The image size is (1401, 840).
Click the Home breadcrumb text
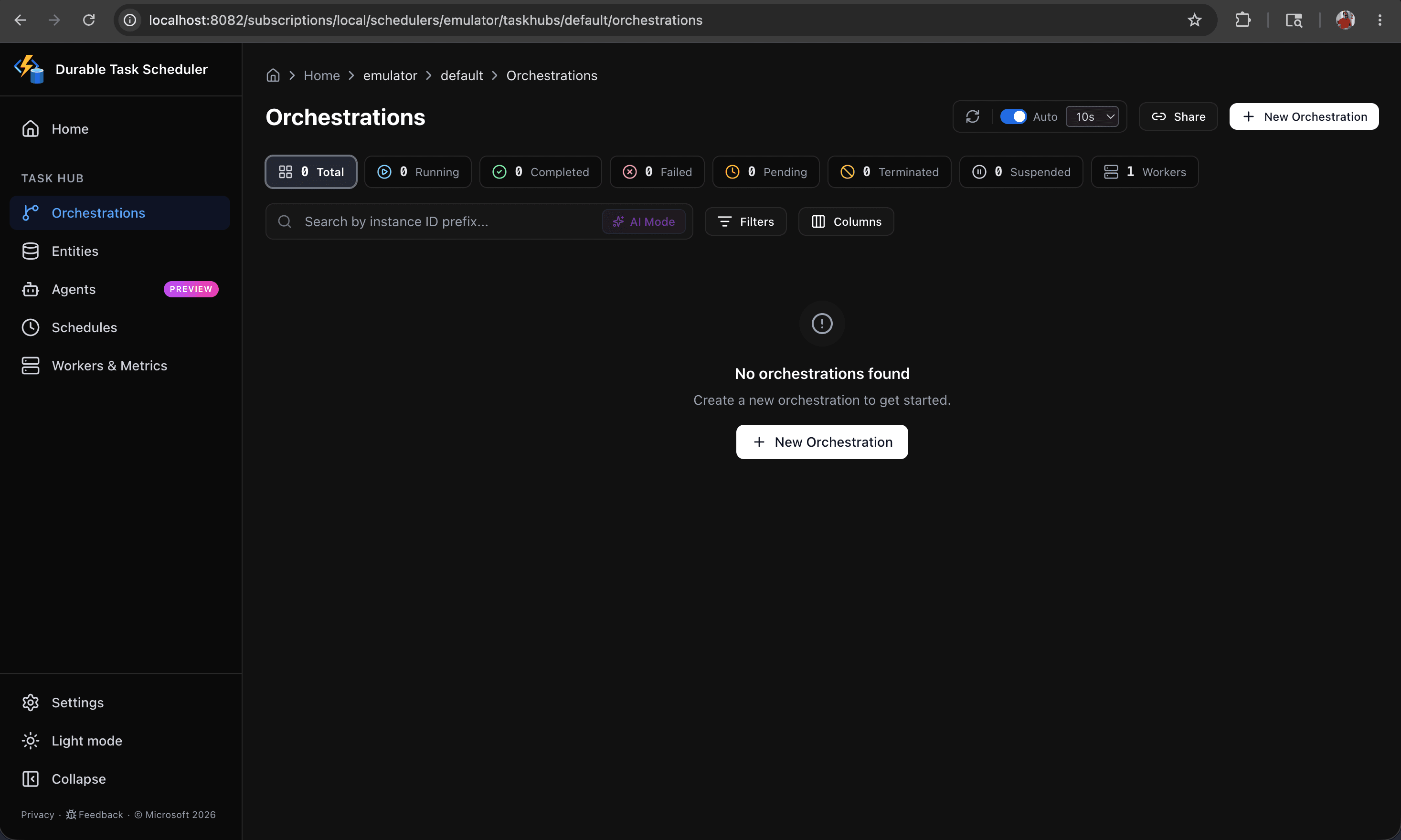pos(322,75)
